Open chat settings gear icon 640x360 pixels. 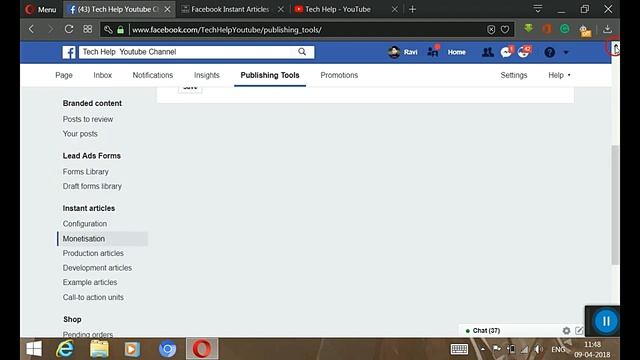[566, 331]
